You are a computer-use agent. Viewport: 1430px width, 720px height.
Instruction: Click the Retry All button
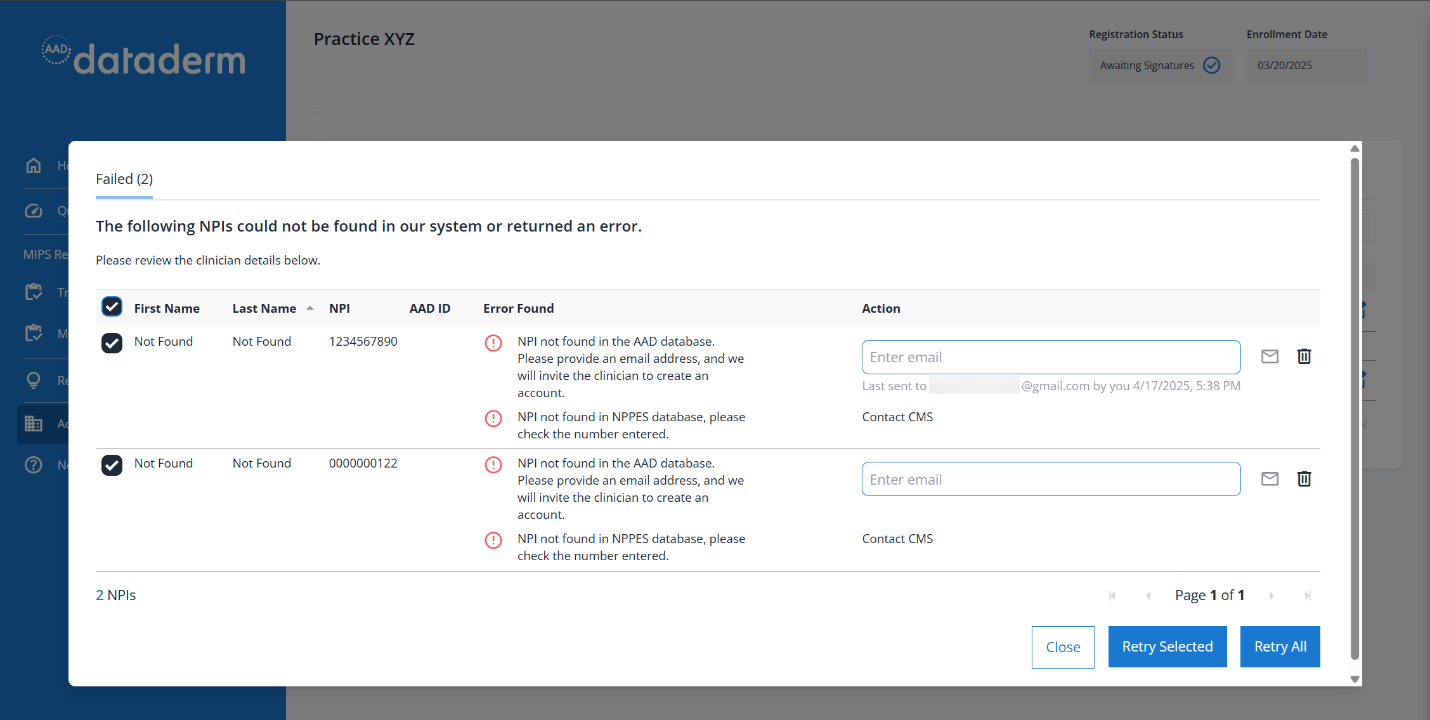(1280, 646)
